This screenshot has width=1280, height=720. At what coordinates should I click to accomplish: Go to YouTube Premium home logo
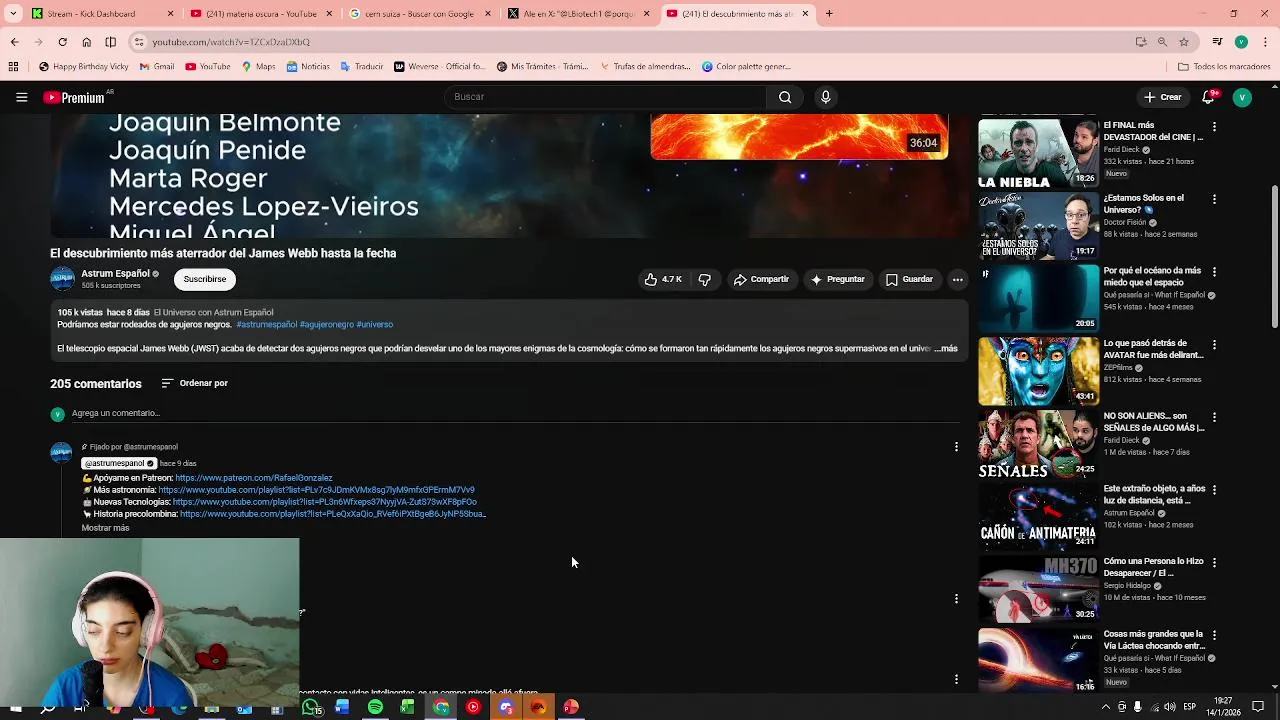(x=75, y=97)
